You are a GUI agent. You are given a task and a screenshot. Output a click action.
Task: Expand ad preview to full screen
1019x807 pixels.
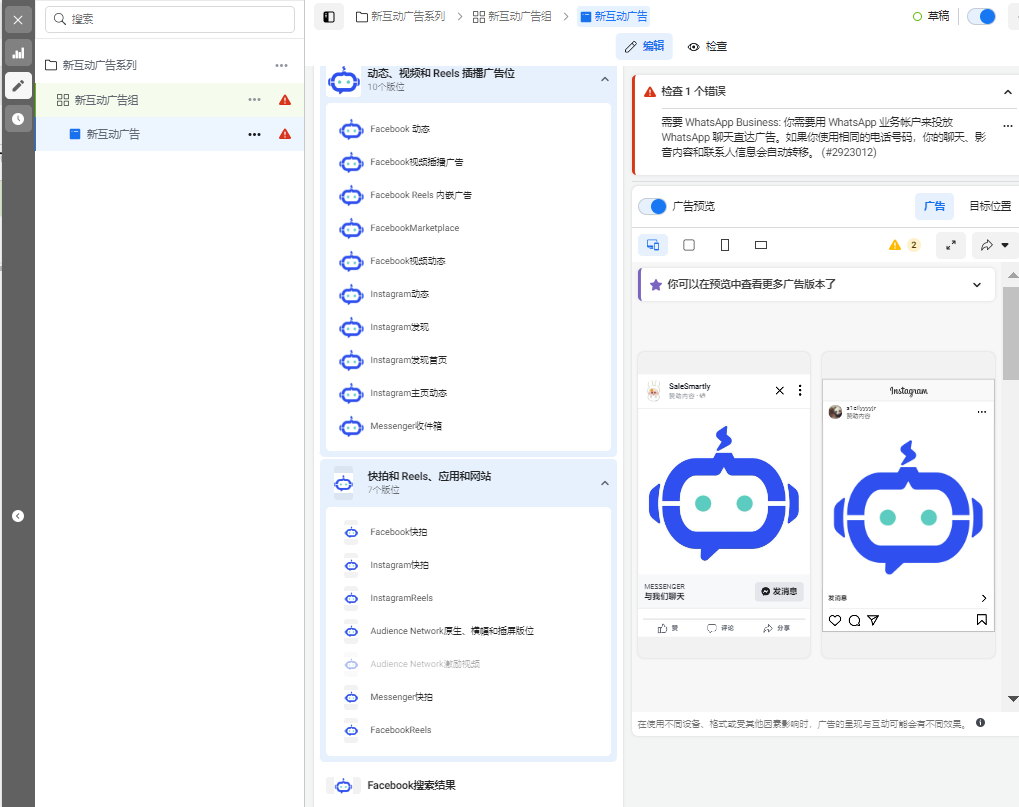(x=950, y=245)
